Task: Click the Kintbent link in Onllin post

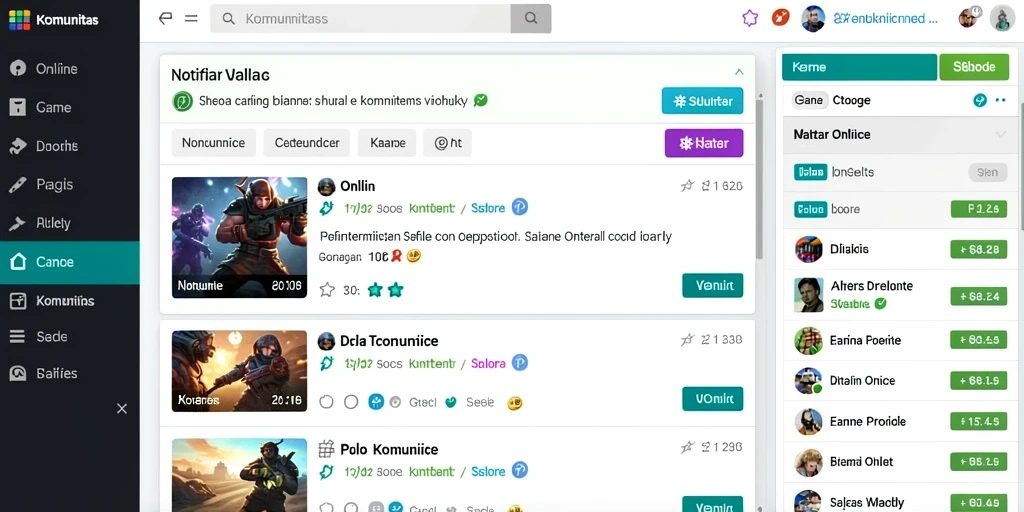Action: (431, 208)
